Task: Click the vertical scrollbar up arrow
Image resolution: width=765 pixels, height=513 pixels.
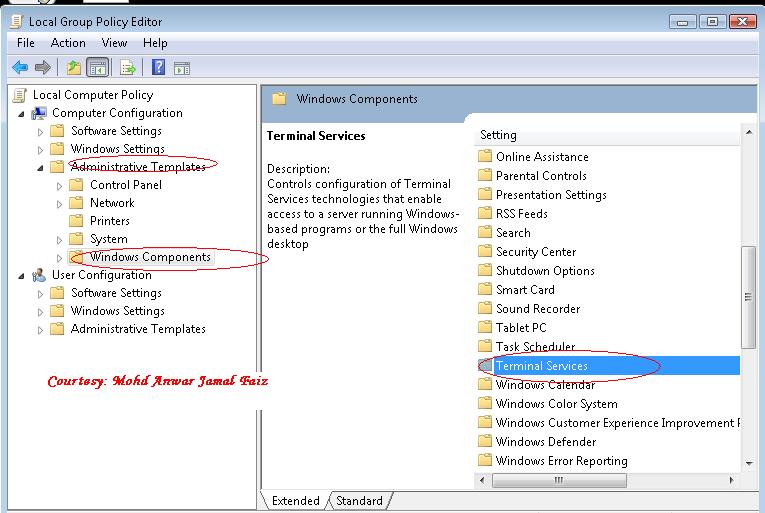Action: 748,132
